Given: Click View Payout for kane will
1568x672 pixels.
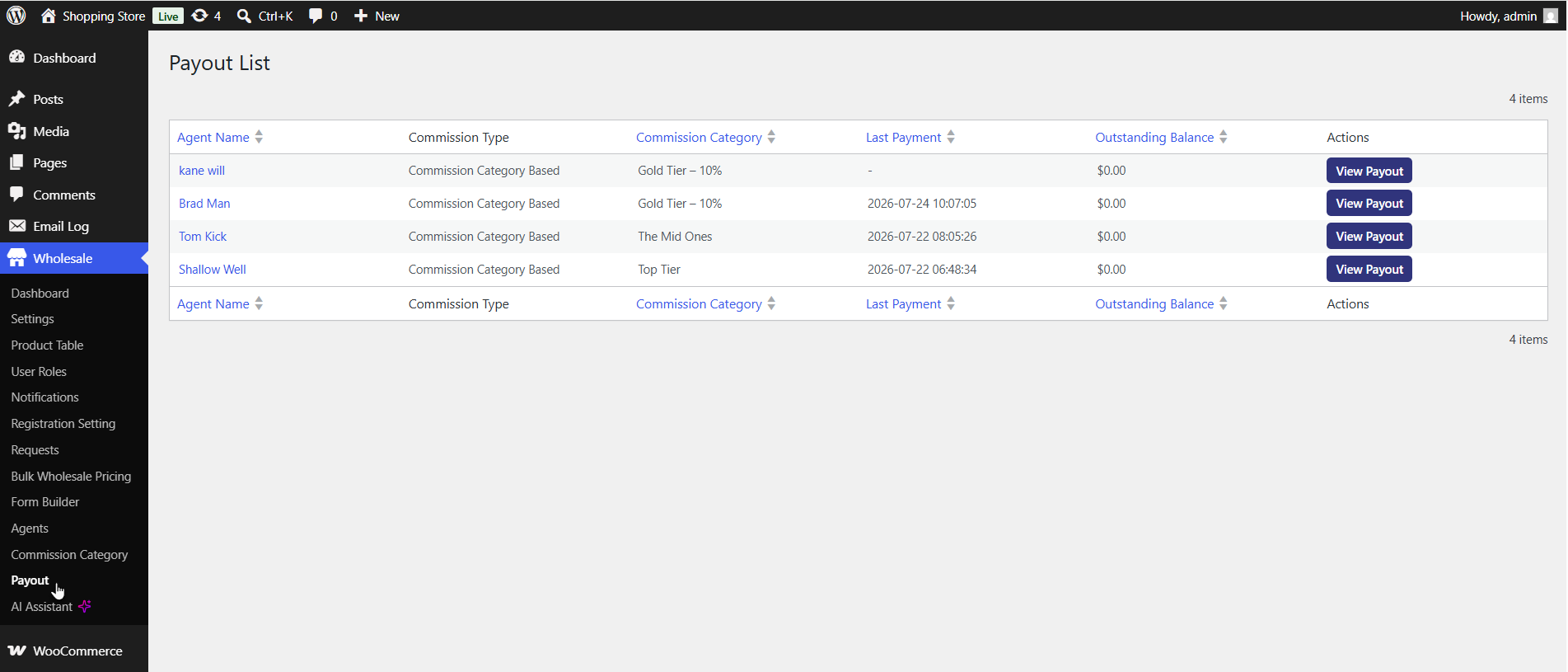Looking at the screenshot, I should [1369, 171].
